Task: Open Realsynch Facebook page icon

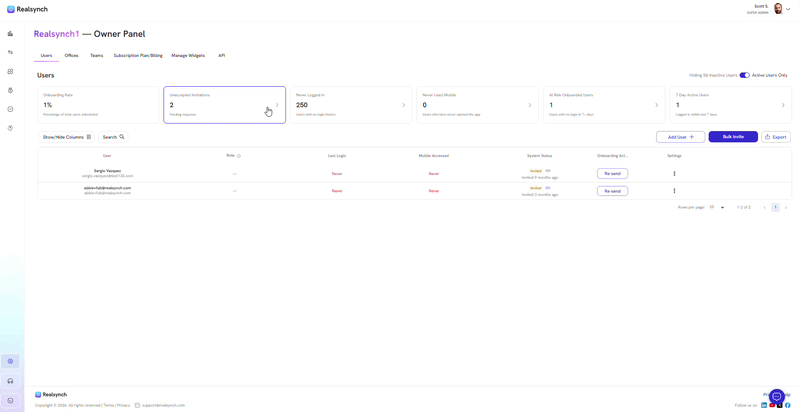Action: click(x=788, y=405)
